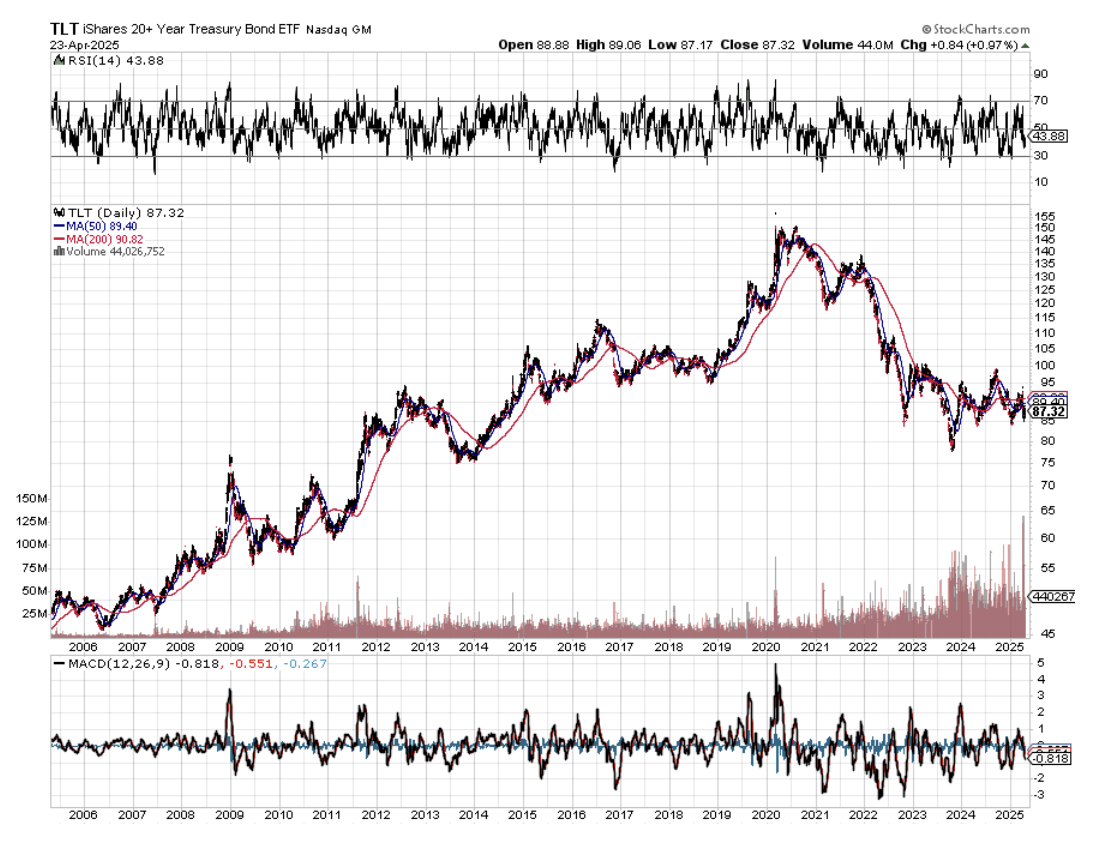Click 2023 on the MACD panel time axis
Screen dimensions: 1120x848
tap(912, 815)
